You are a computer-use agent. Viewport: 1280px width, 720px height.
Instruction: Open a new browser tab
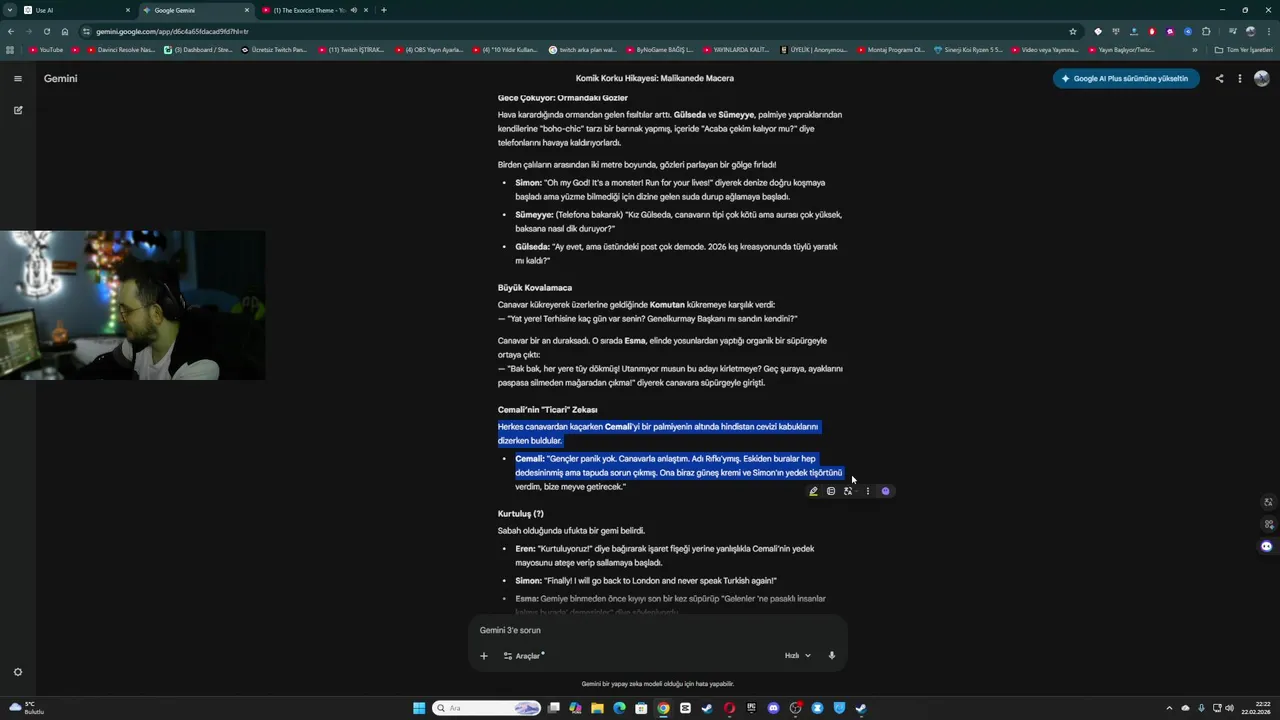pos(384,10)
